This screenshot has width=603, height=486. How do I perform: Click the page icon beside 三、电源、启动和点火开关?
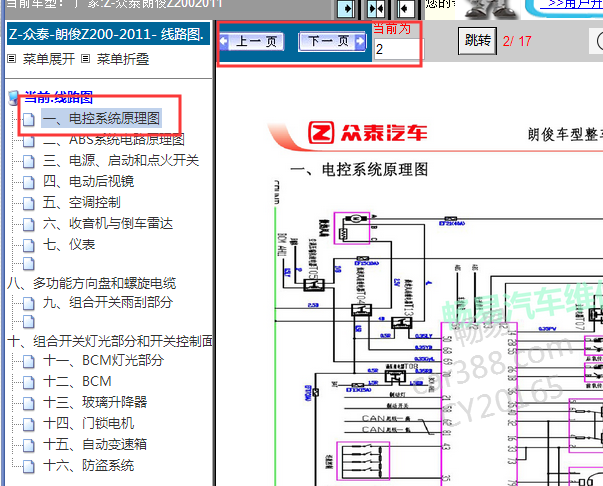coord(28,161)
